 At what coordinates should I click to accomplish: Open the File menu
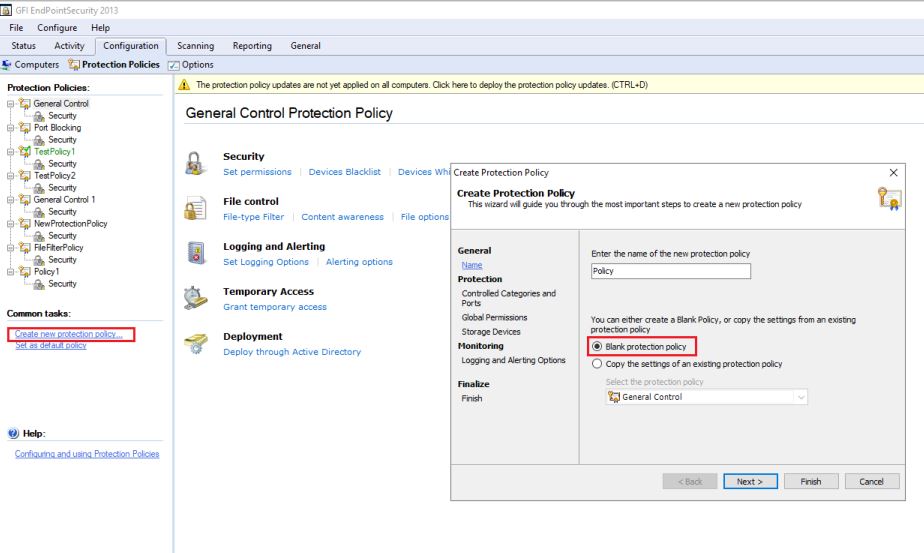16,28
